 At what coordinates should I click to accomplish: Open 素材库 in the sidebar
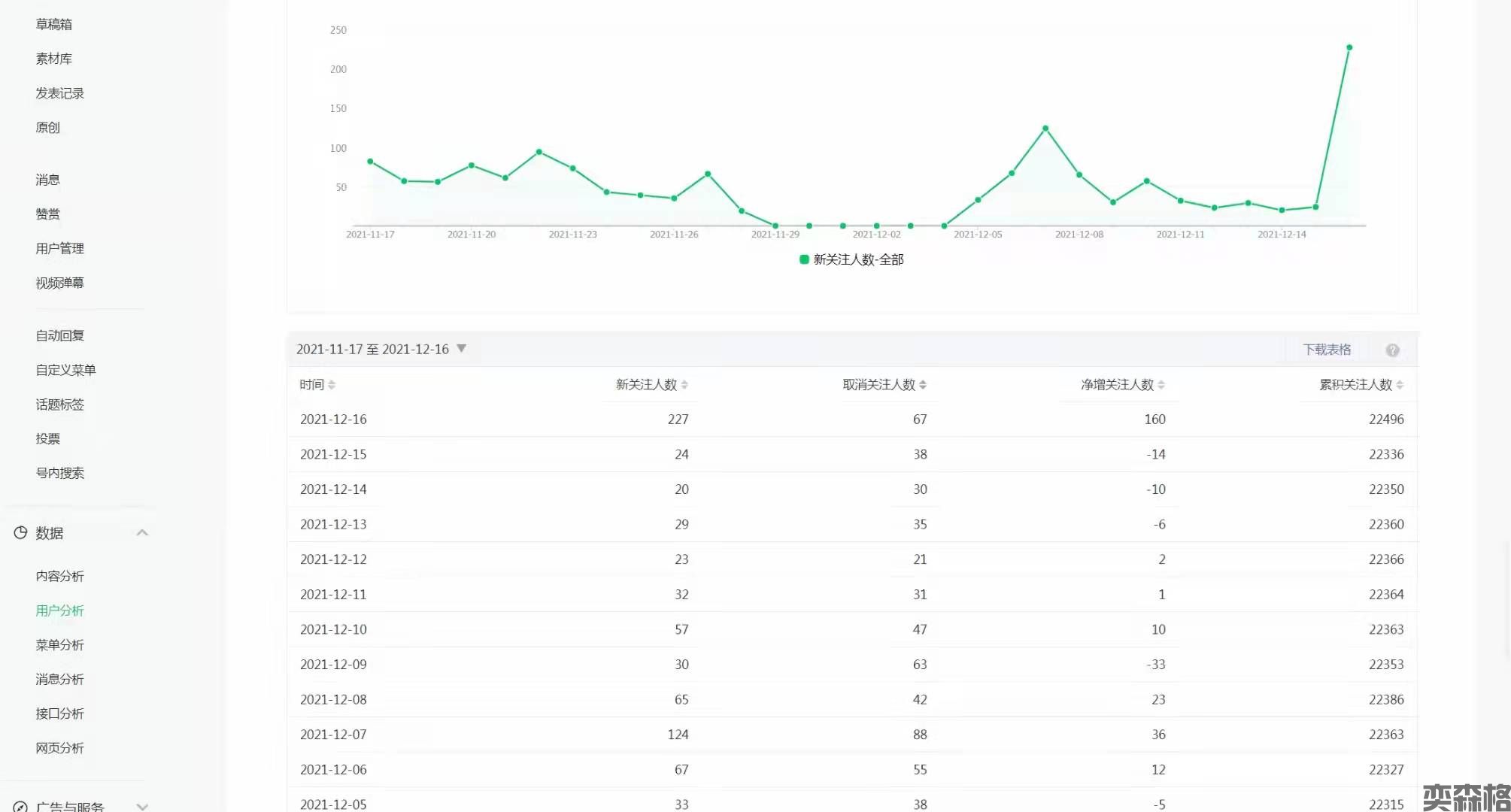(x=53, y=59)
